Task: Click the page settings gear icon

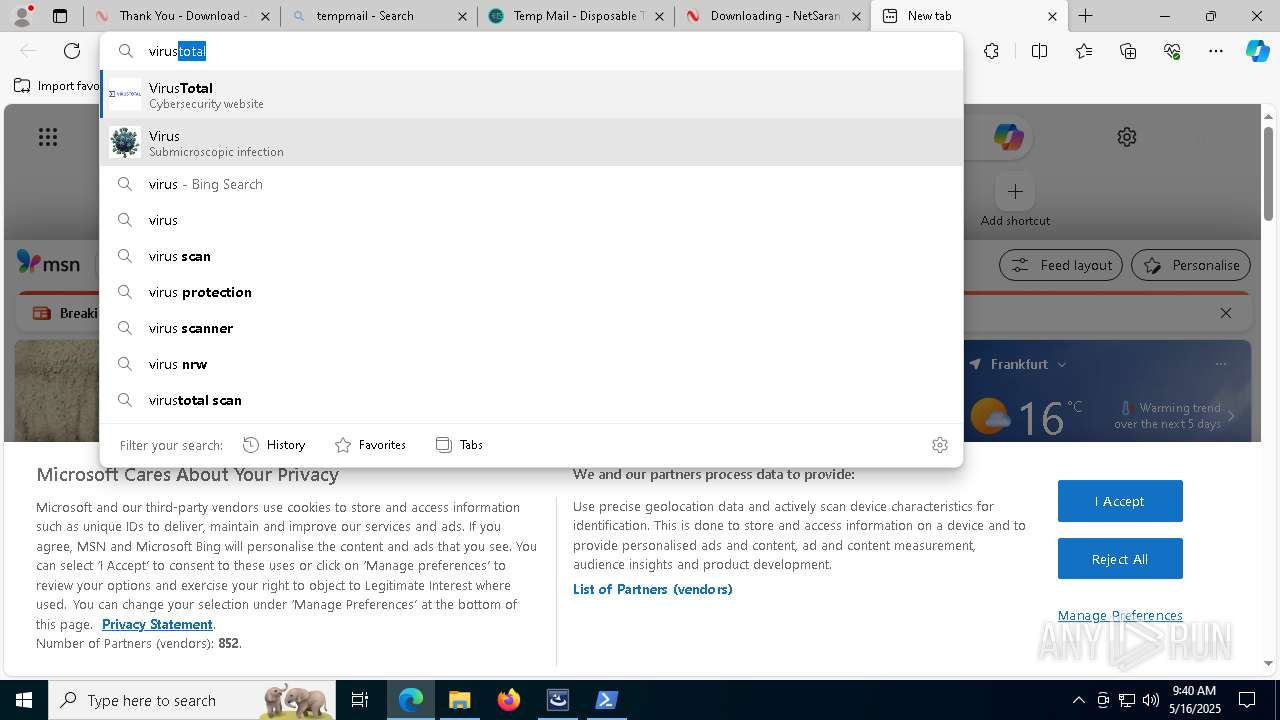Action: coord(1127,137)
